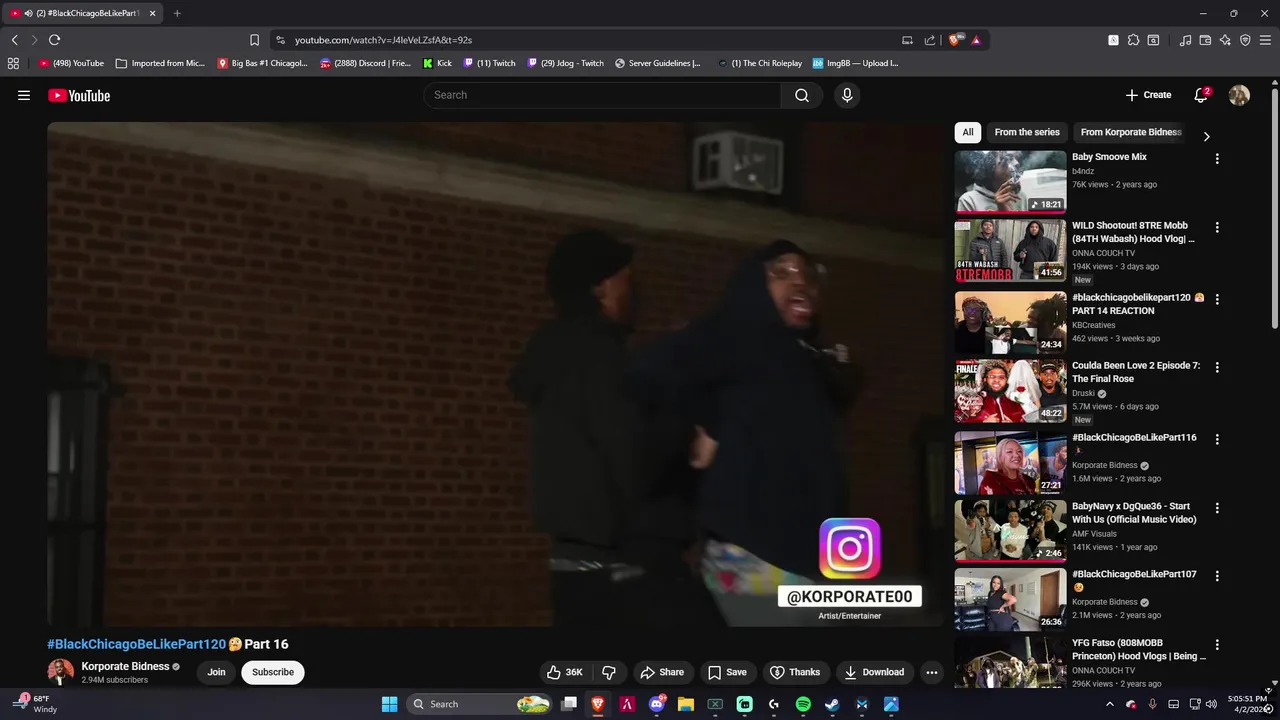Show more filter chips with the right chevron

tap(1206, 136)
